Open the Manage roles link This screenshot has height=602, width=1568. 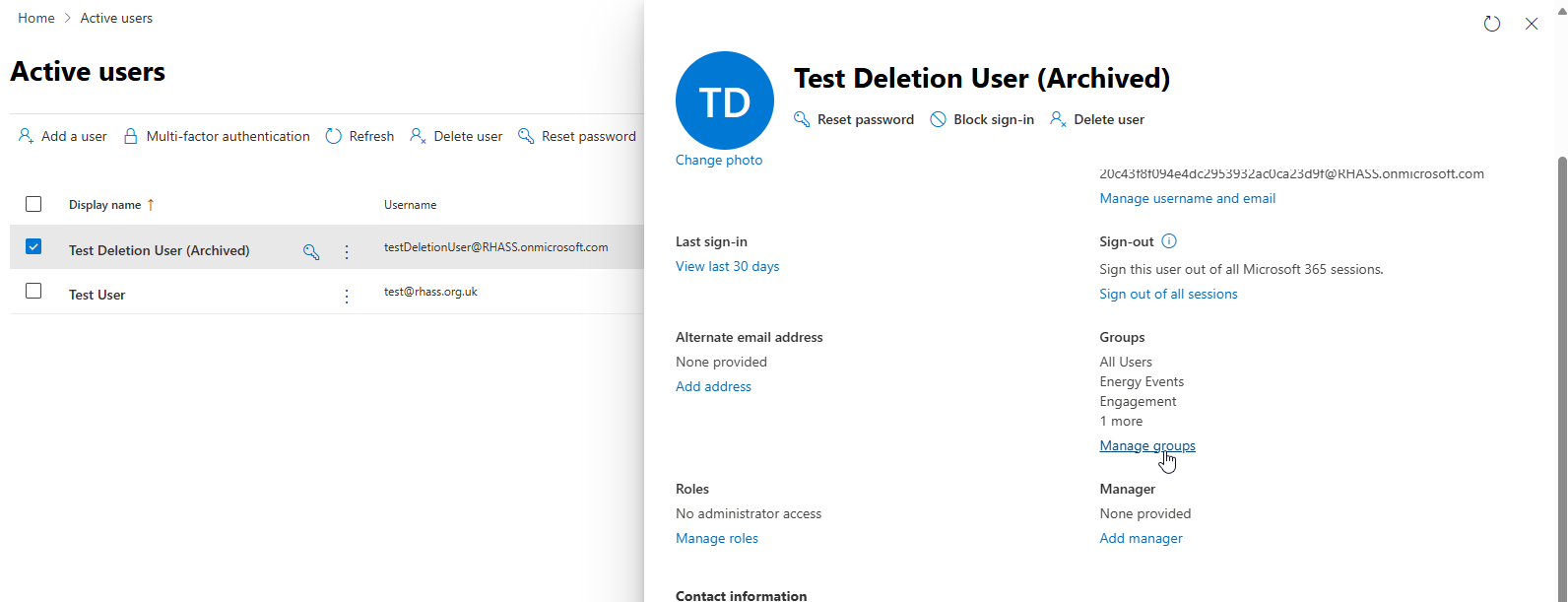(717, 538)
